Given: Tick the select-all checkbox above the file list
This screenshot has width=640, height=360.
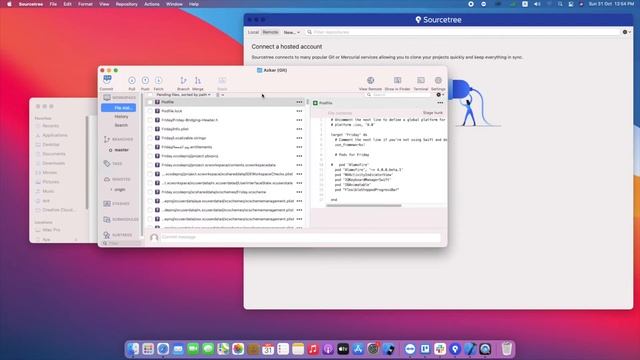Looking at the screenshot, I should (x=150, y=95).
